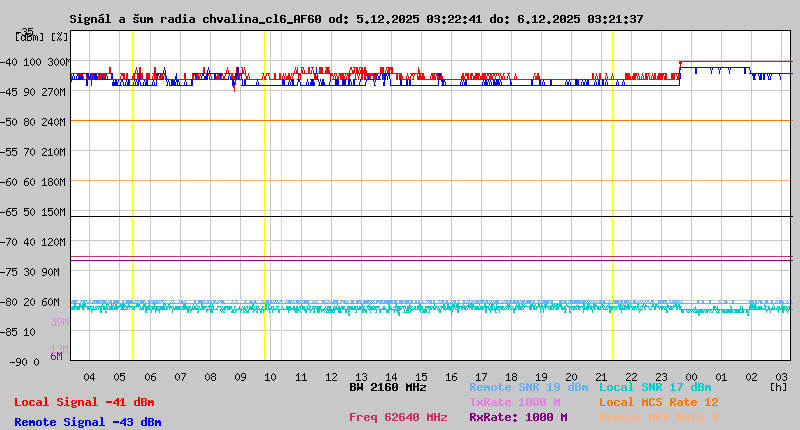Viewport: 800px width, 430px height.
Task: Click the '12' hour tick on time axis
Action: point(331,376)
